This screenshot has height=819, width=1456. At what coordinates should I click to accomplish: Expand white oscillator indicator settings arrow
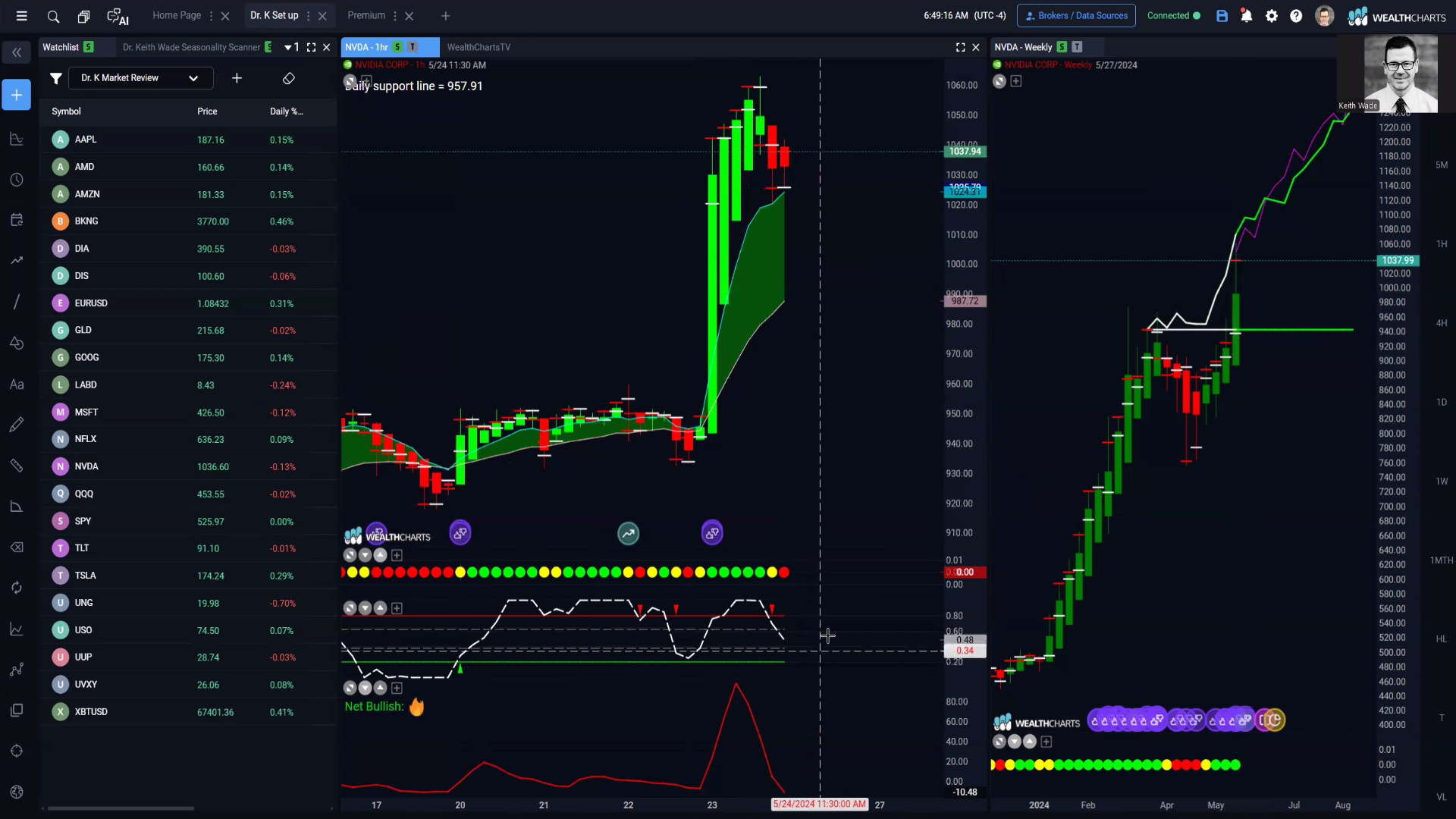365,608
